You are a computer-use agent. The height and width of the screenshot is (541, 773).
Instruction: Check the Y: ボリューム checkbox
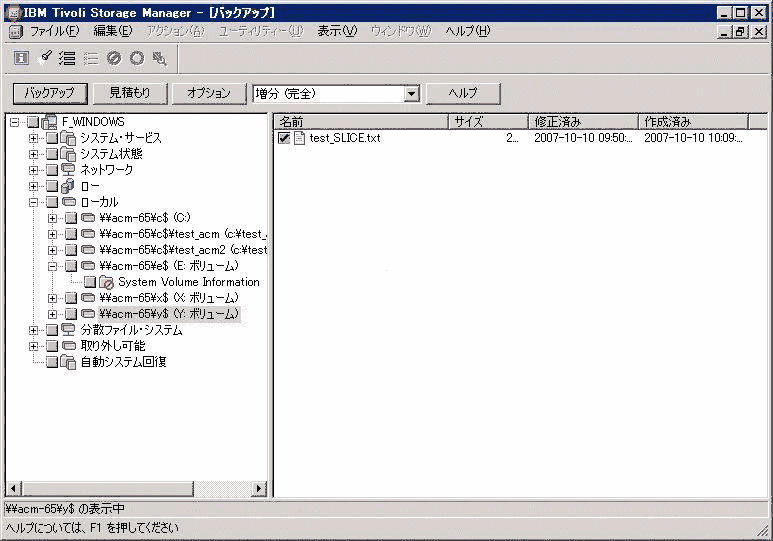(71, 314)
